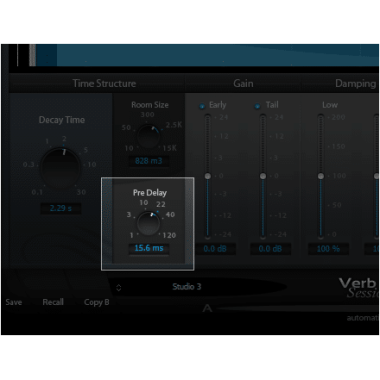Click the Pre Delay label

pos(150,193)
